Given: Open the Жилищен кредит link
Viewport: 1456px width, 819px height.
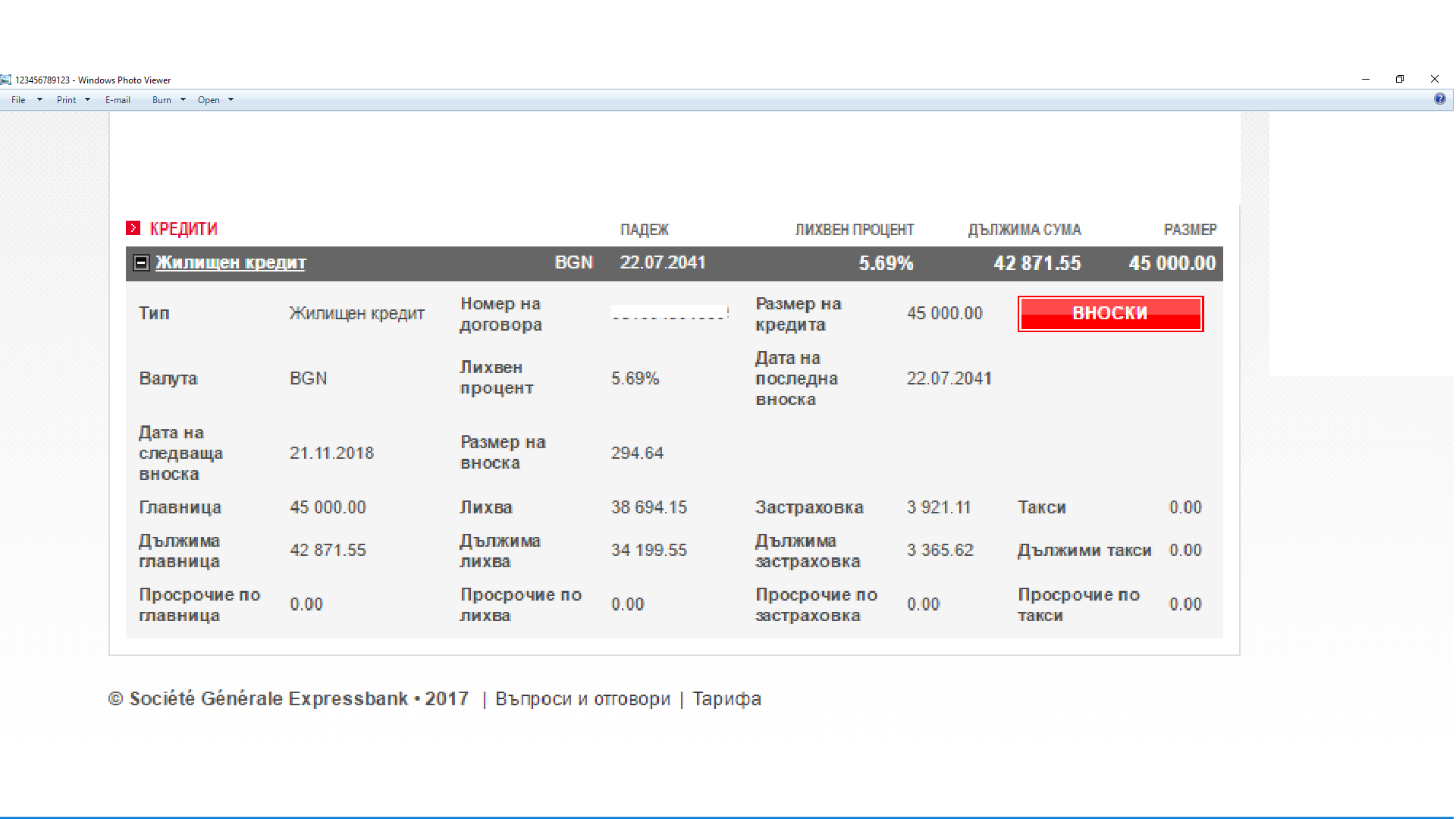Looking at the screenshot, I should coord(231,263).
